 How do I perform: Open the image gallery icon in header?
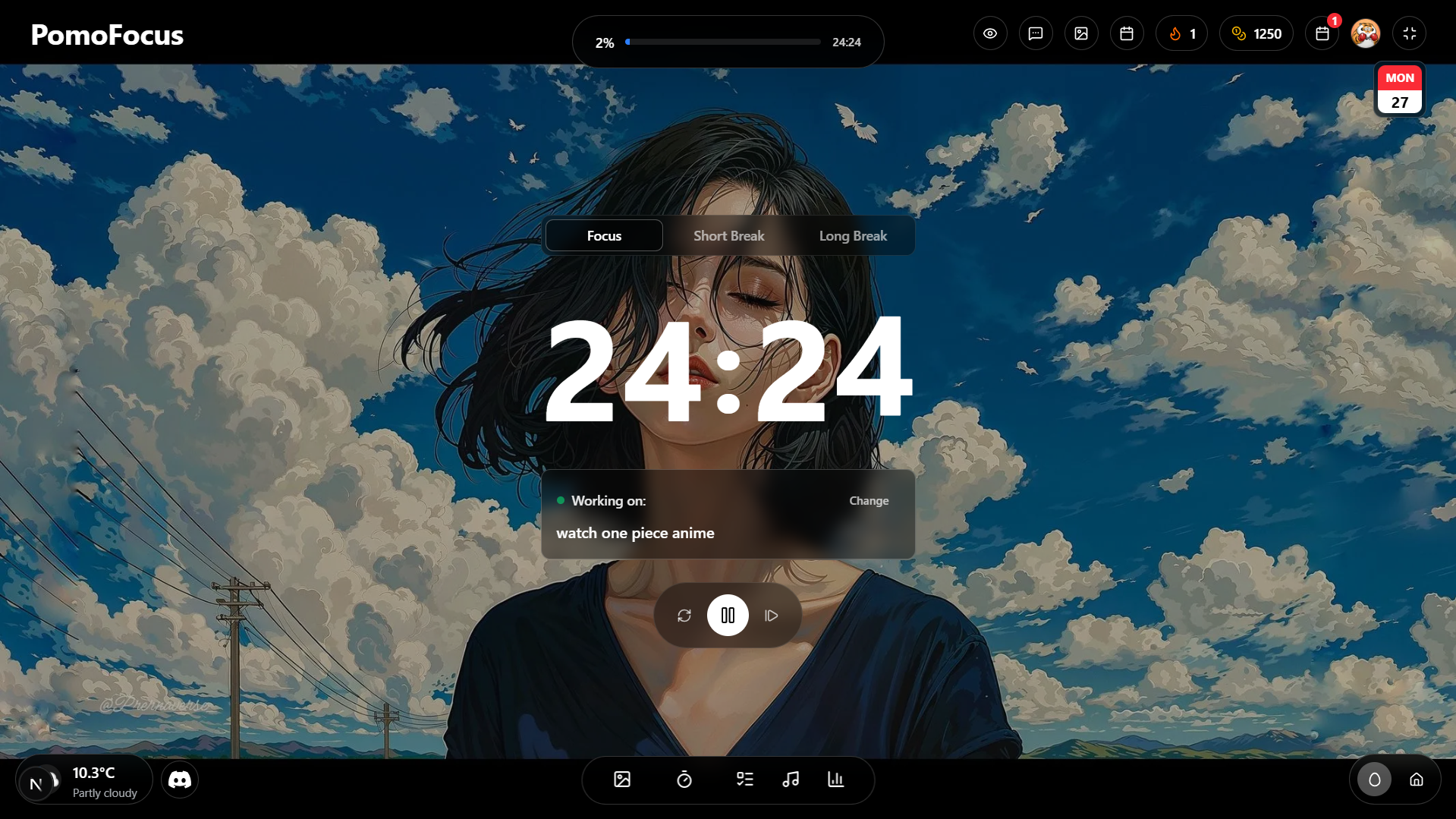point(1081,33)
